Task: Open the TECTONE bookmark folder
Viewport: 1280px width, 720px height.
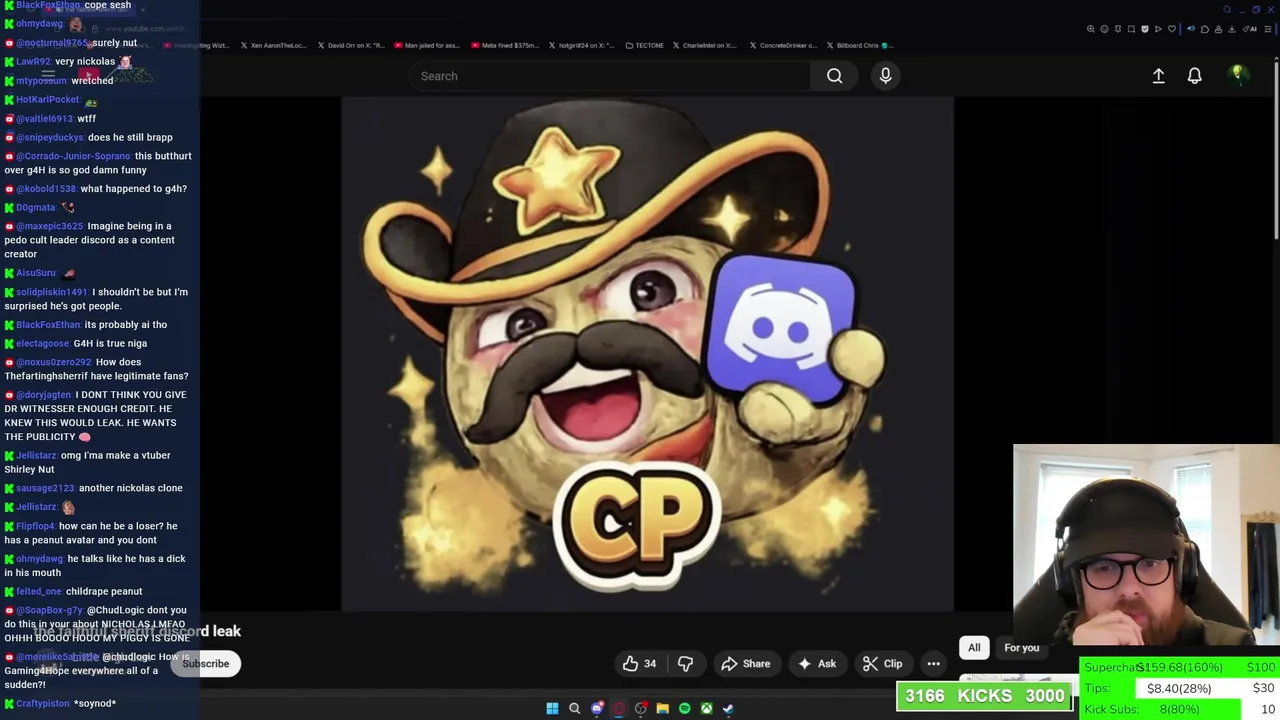Action: [x=644, y=45]
